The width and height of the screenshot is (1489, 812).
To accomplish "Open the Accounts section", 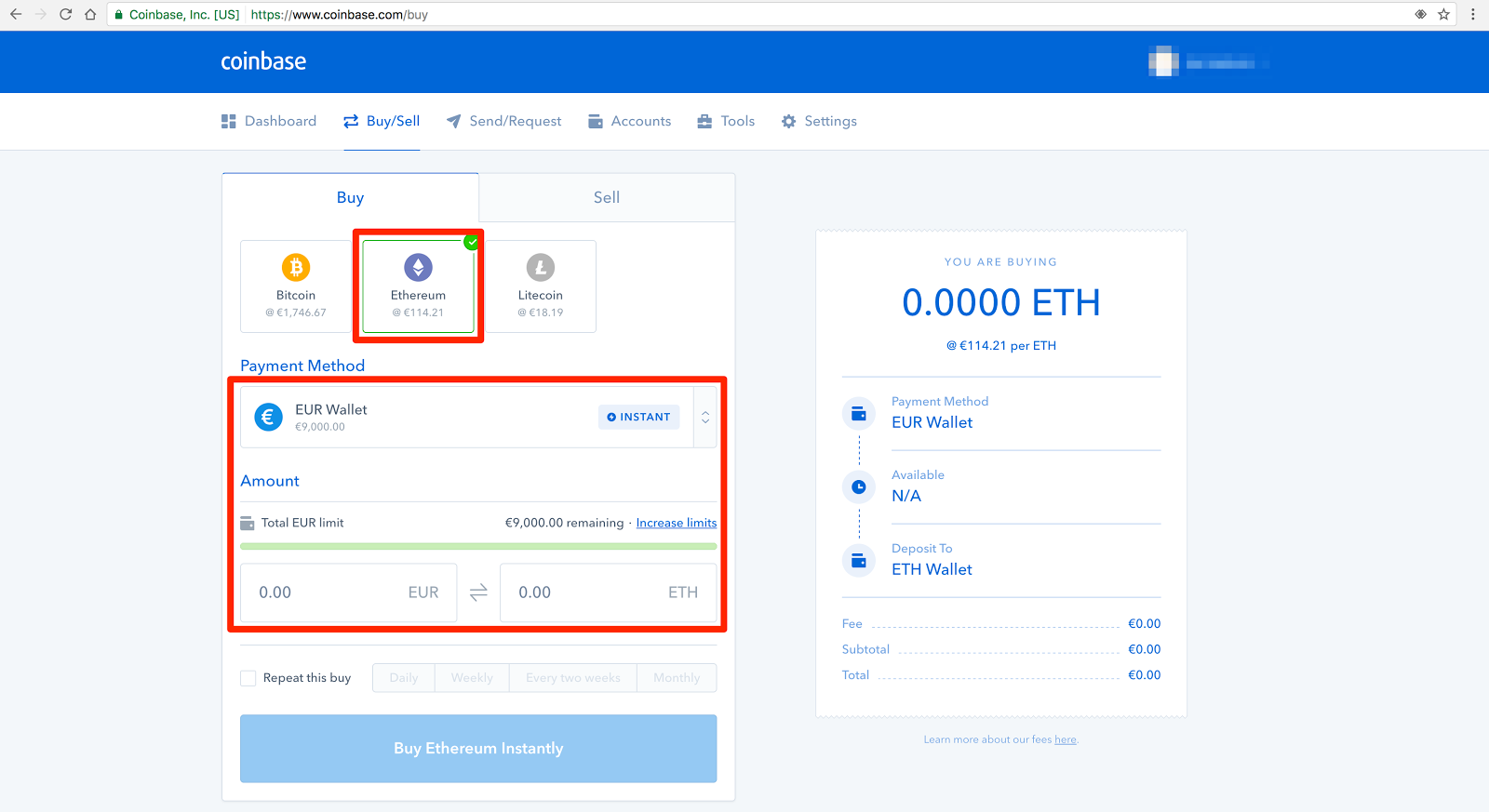I will click(630, 121).
